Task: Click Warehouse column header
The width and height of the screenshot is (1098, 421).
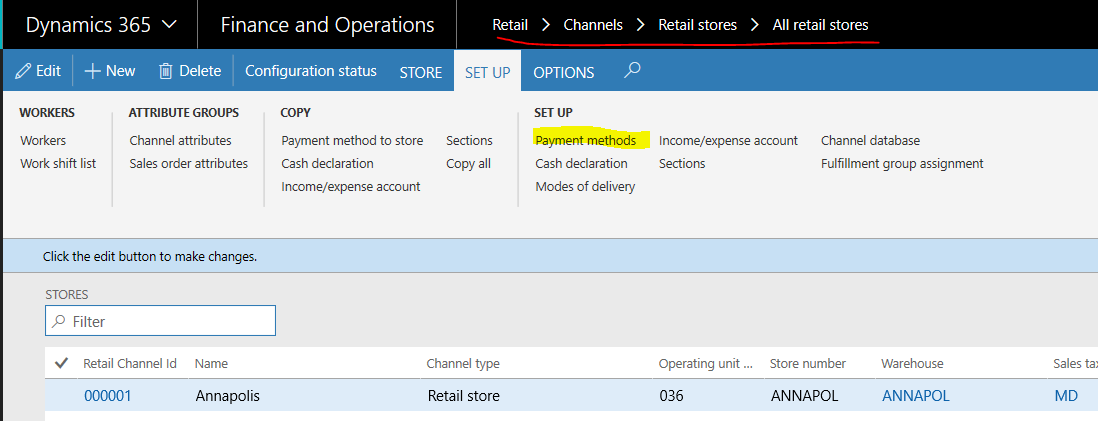Action: coord(912,364)
